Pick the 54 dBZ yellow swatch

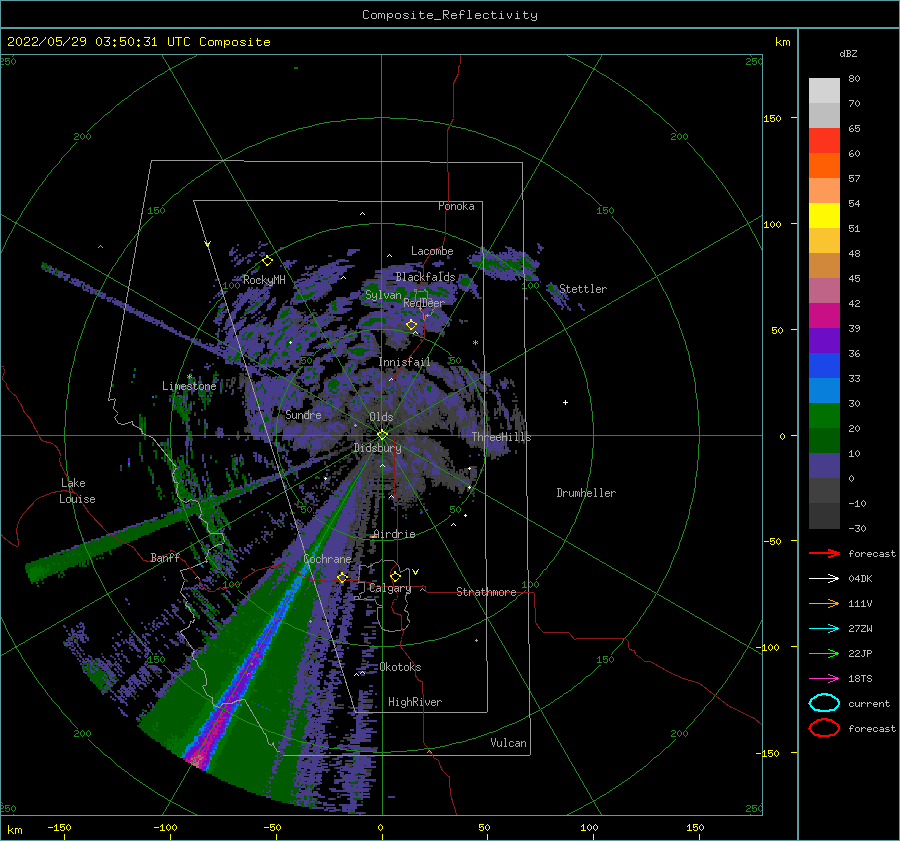tap(824, 215)
